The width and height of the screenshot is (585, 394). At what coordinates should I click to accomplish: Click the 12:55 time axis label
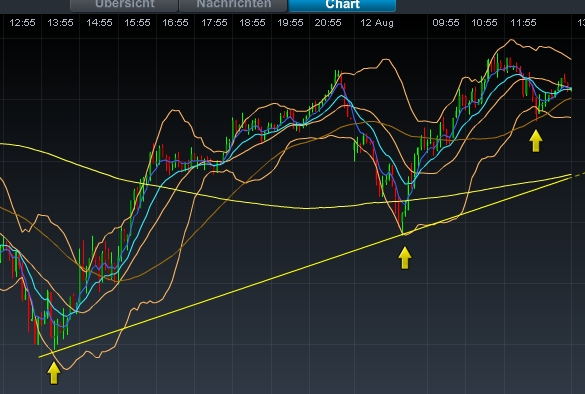tap(22, 23)
